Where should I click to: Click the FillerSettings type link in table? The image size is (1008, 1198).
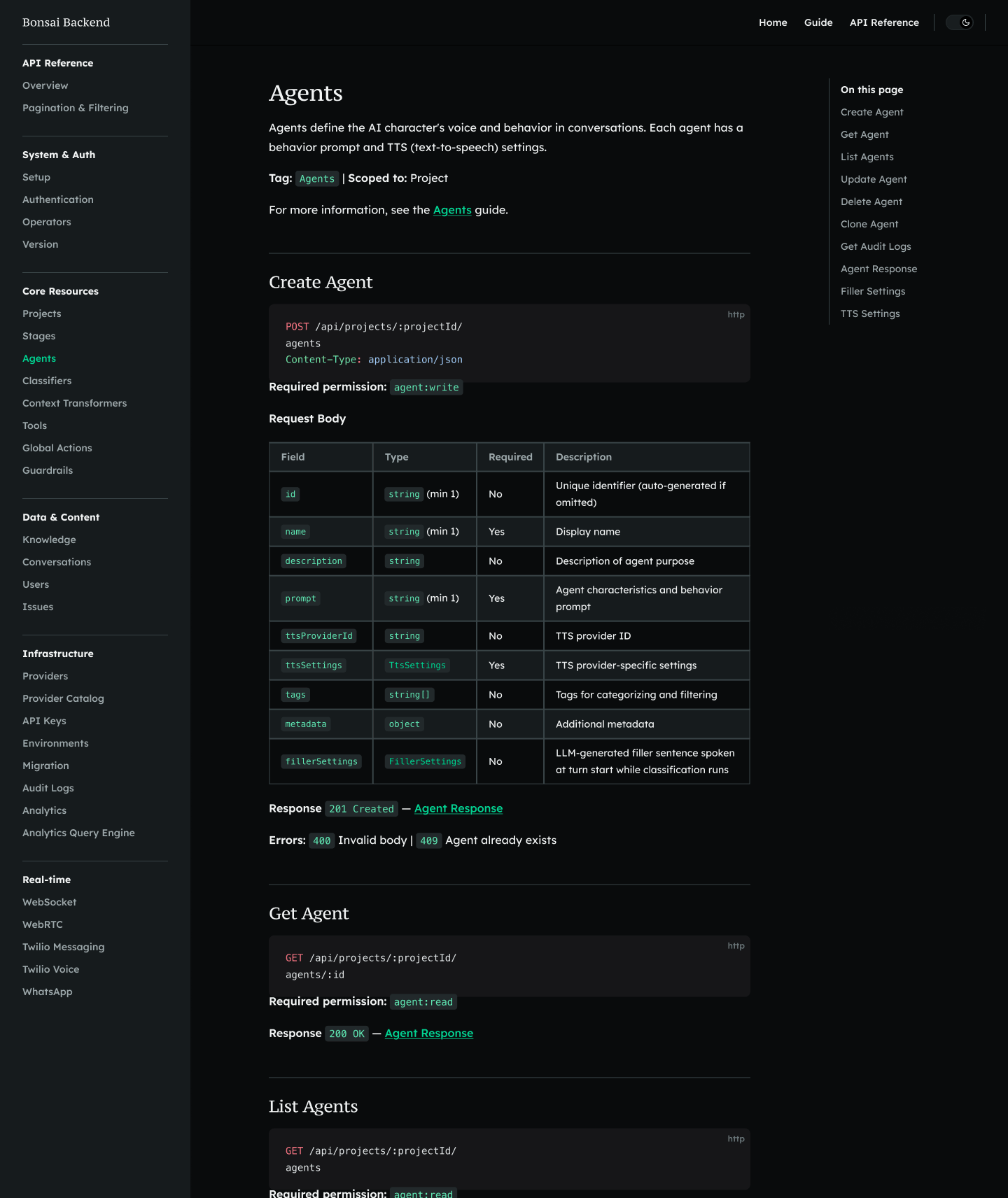(x=425, y=761)
